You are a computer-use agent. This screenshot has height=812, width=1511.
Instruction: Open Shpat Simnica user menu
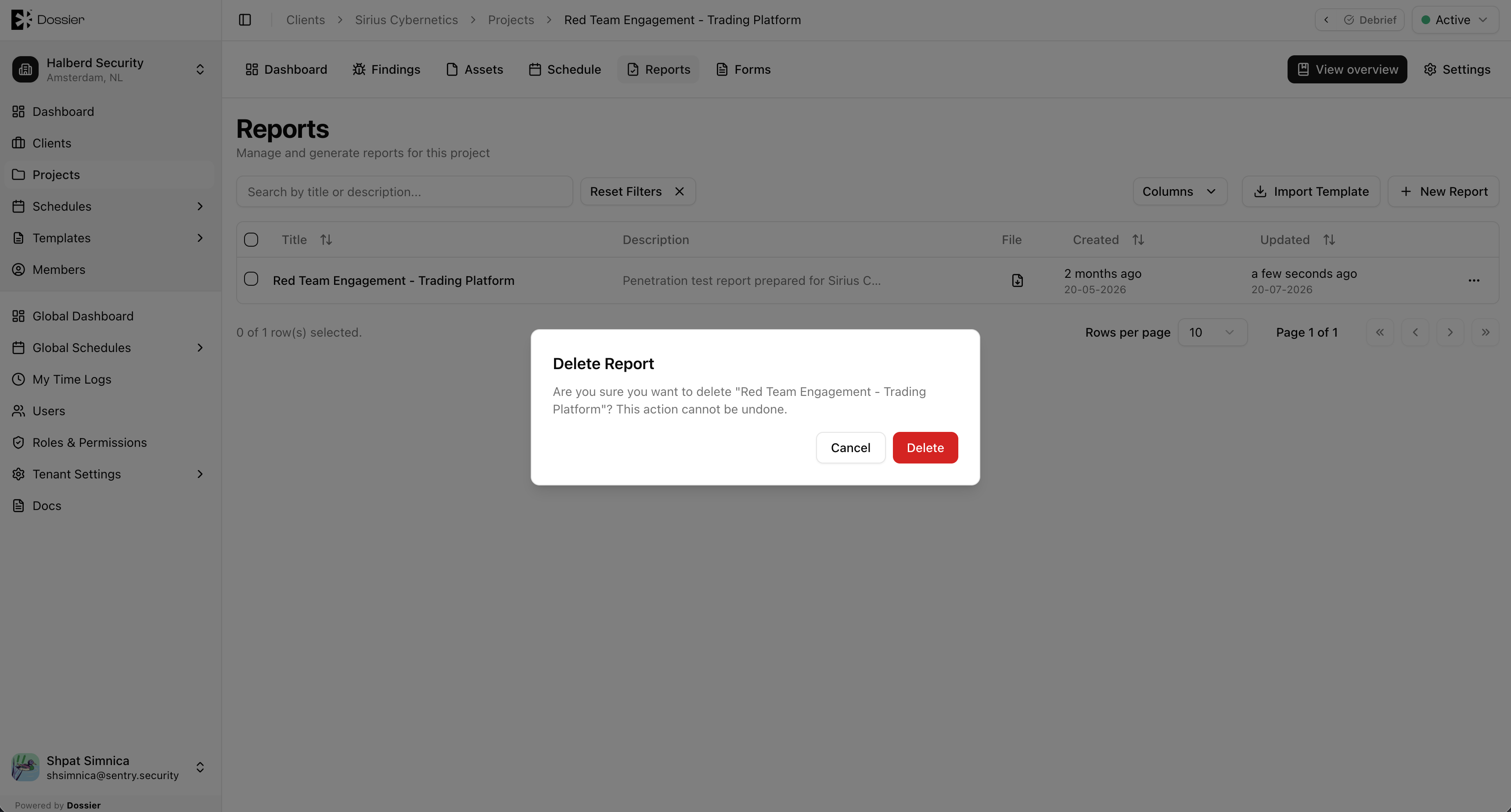[109, 767]
